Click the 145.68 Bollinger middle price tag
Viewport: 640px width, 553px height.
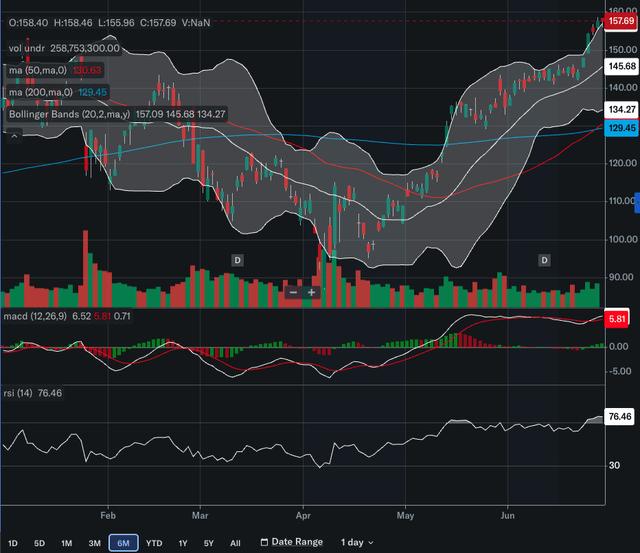(x=621, y=66)
